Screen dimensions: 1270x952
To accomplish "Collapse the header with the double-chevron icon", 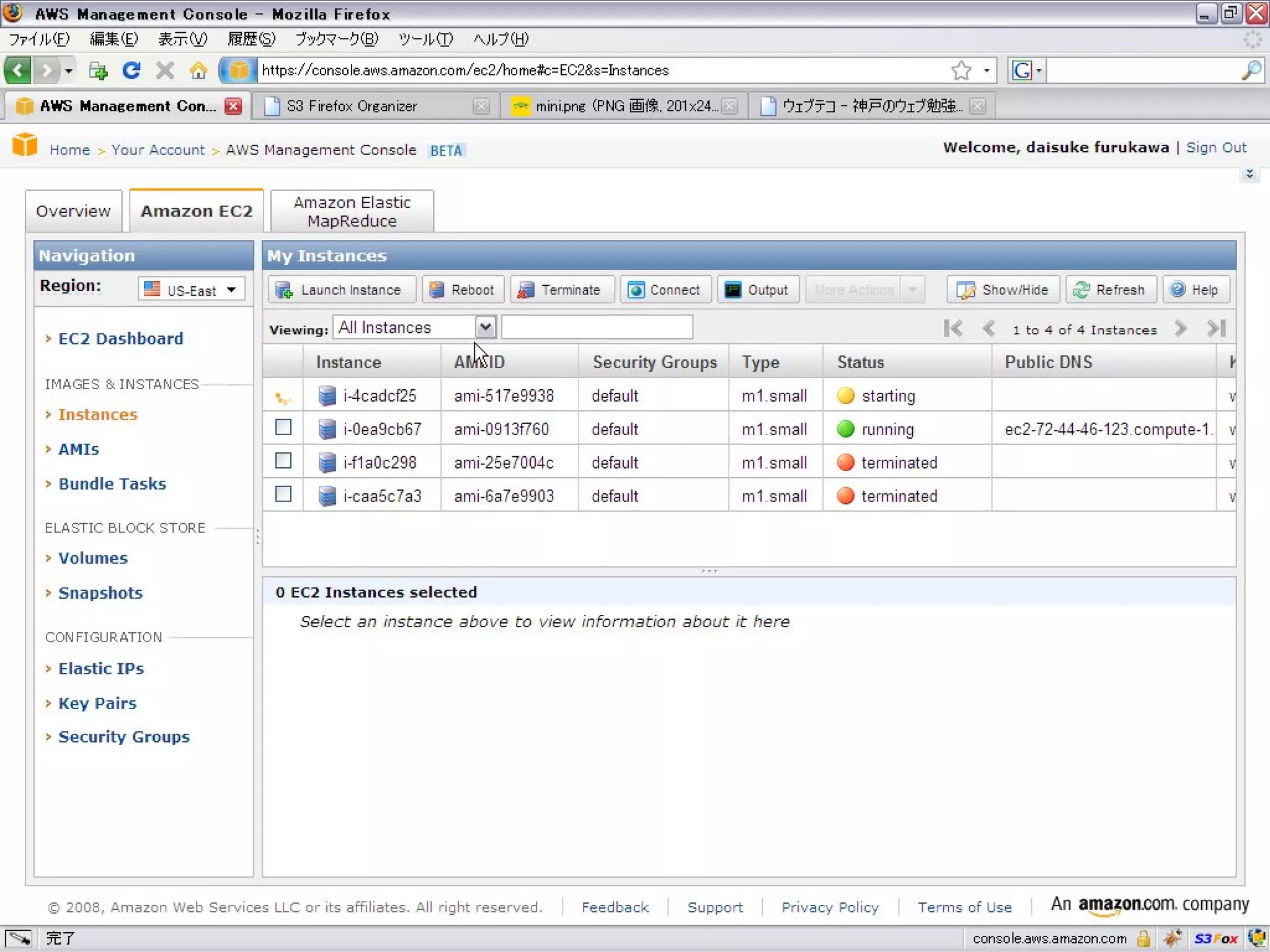I will [x=1250, y=174].
